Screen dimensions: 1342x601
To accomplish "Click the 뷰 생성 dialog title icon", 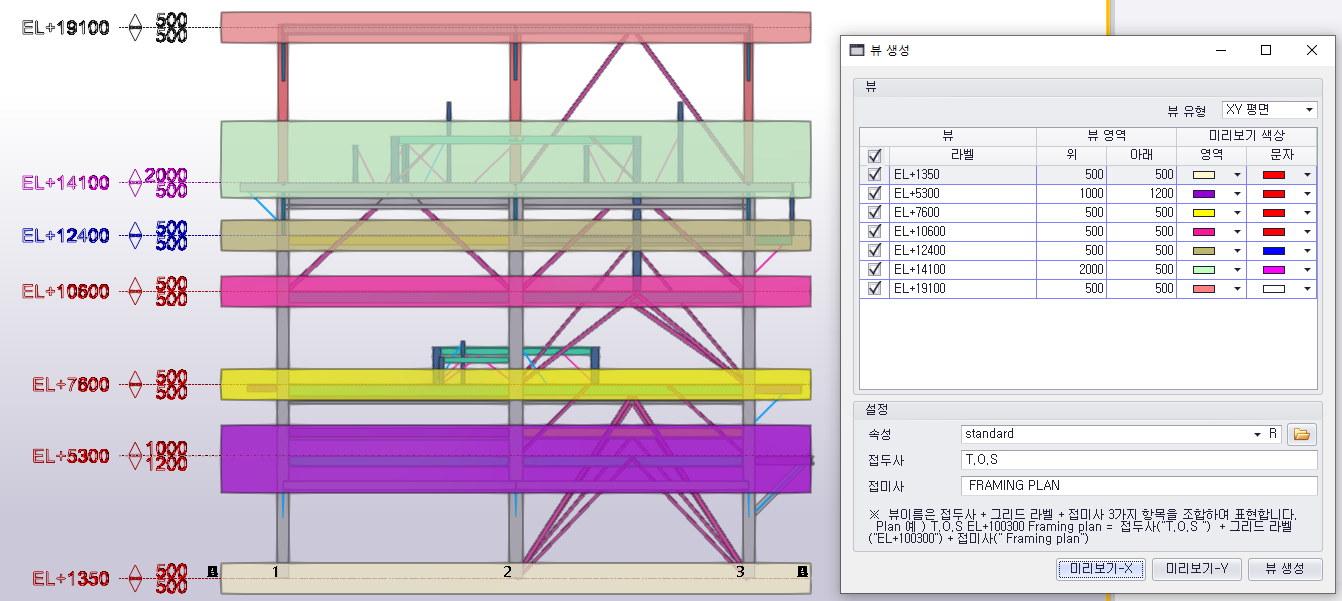I will point(857,50).
